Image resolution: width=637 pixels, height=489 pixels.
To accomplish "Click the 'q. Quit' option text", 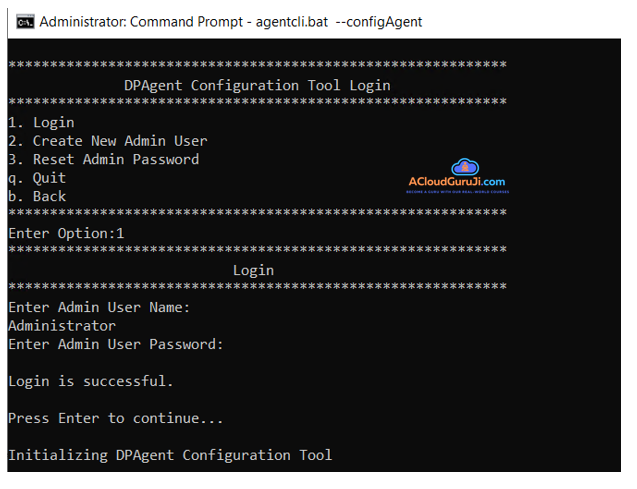I will click(x=37, y=178).
